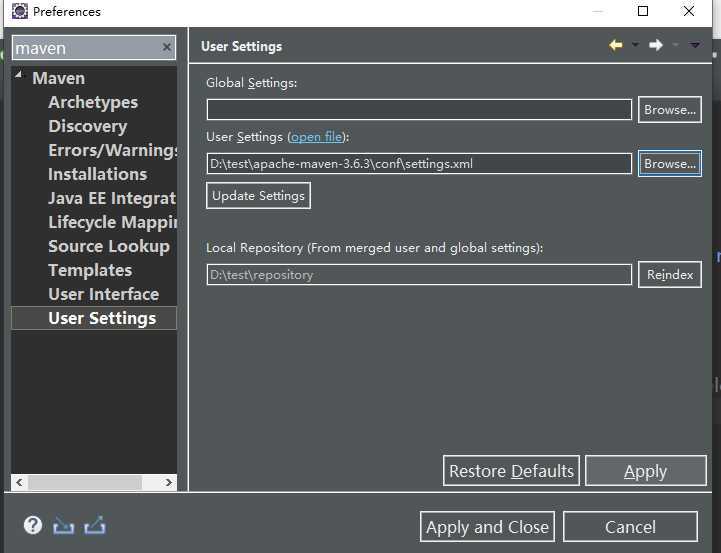Open the Source Lookup page

pos(109,246)
